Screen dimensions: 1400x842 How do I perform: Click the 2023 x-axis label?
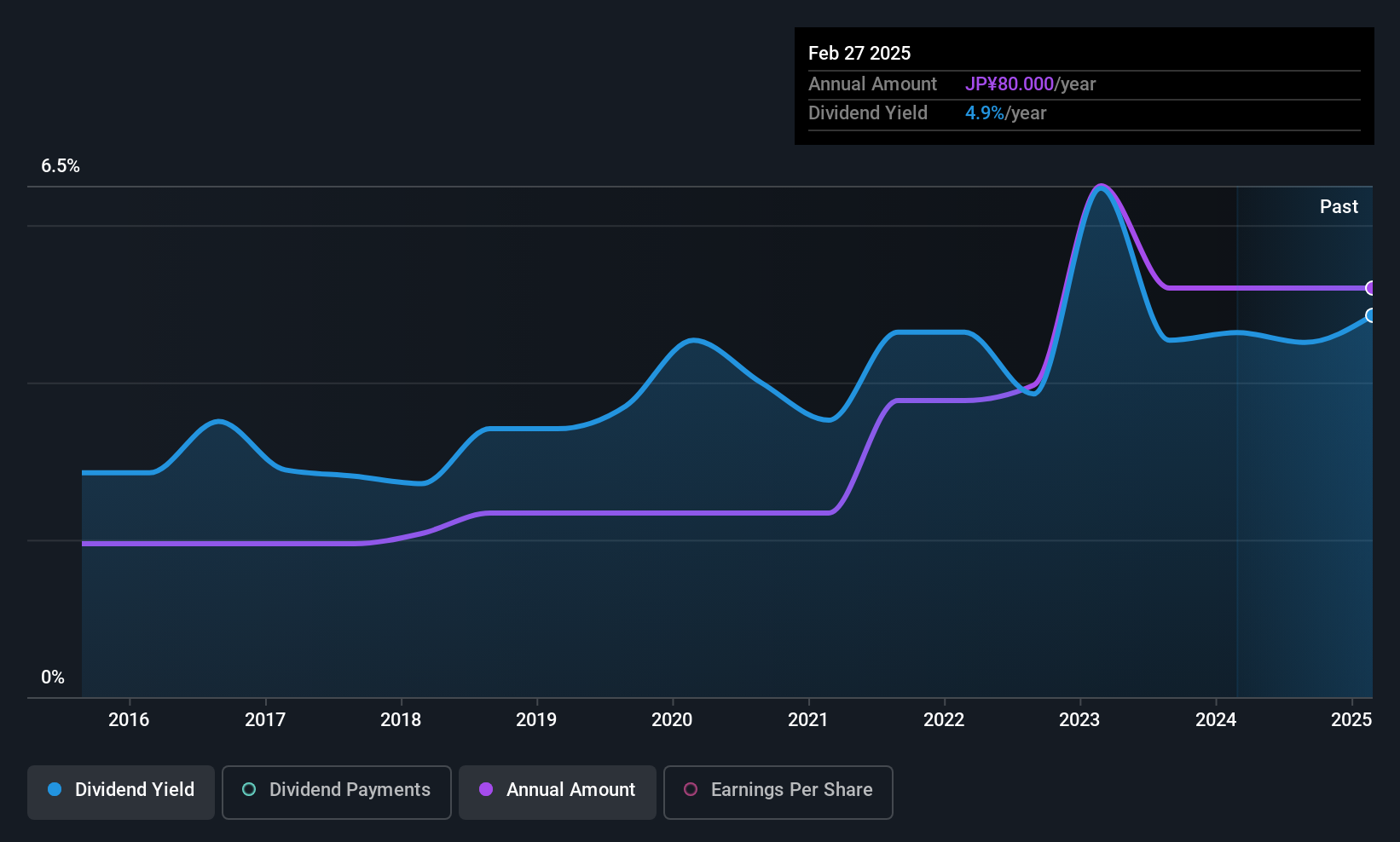[x=1079, y=720]
